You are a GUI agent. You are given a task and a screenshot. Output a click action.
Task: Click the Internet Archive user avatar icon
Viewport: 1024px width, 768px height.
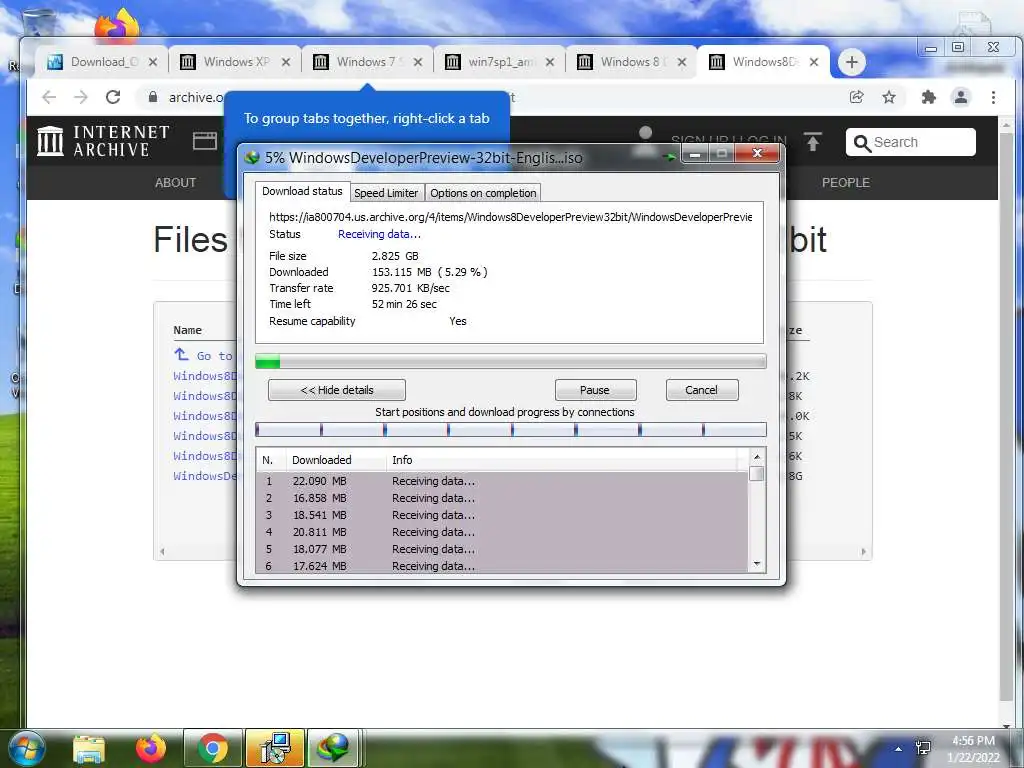pos(645,140)
